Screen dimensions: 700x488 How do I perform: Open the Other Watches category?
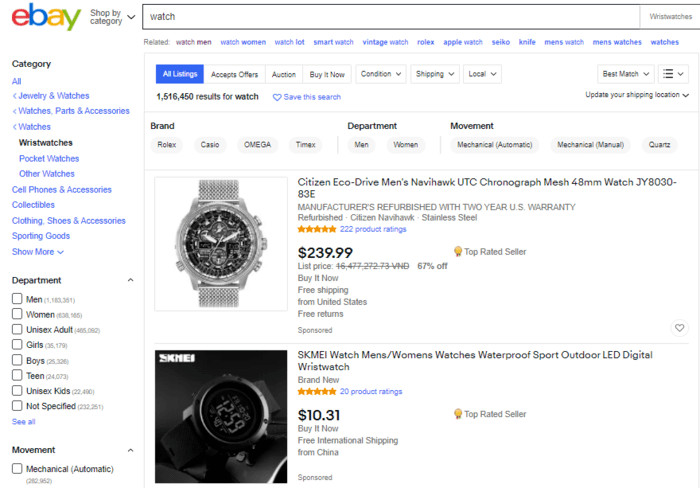[47, 174]
